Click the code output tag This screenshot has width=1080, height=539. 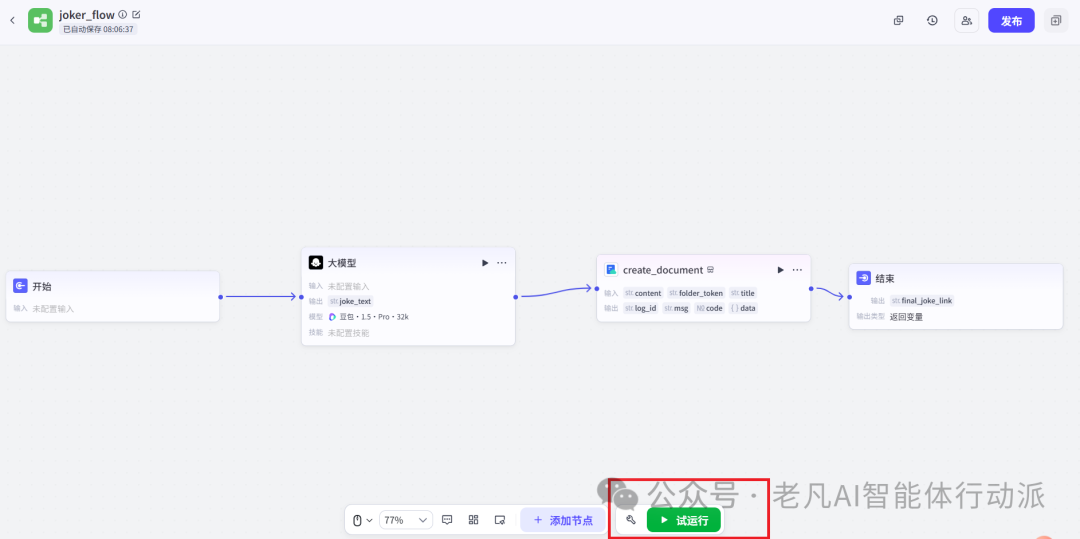(709, 308)
